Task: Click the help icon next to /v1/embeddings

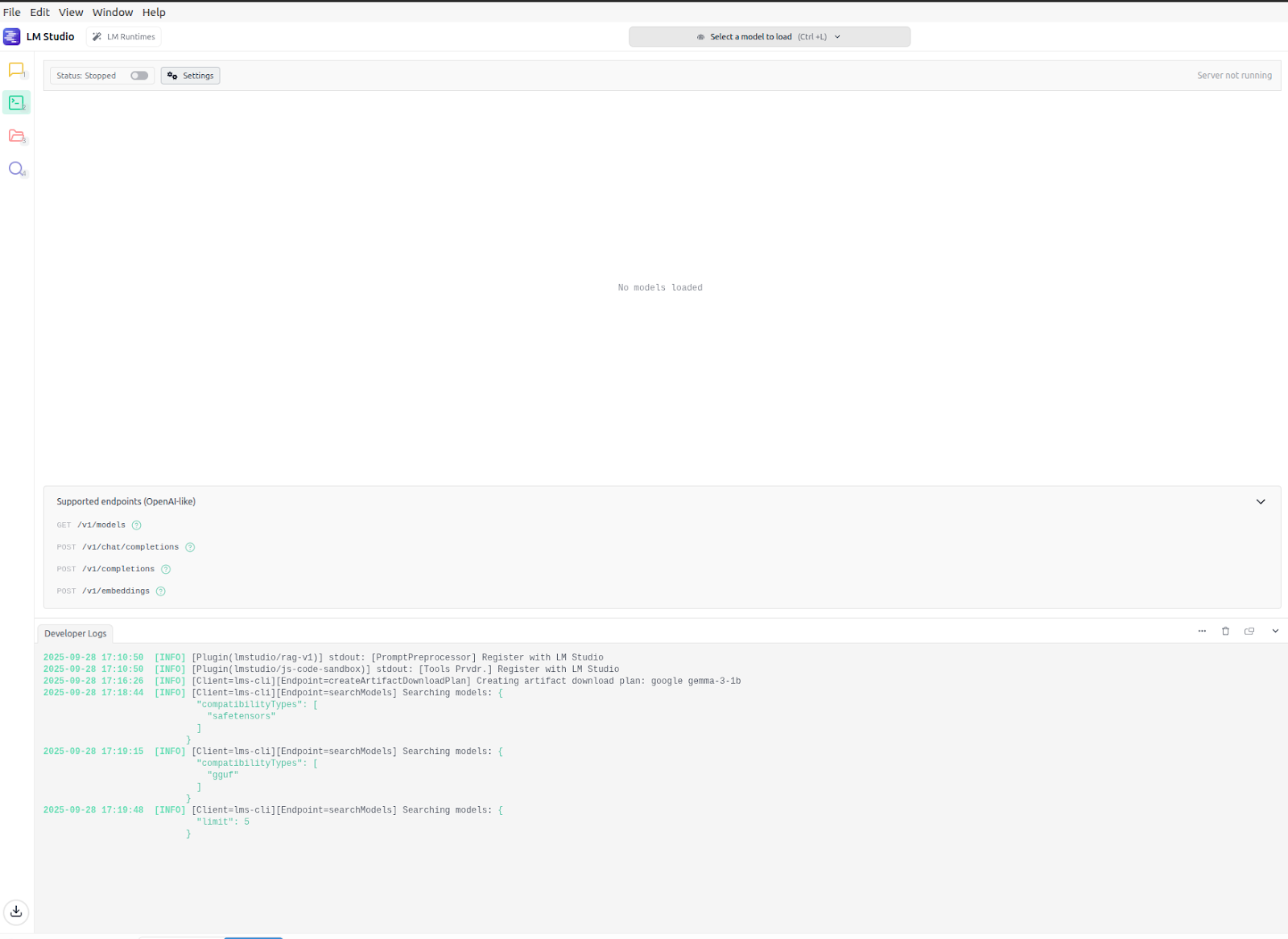Action: (x=160, y=591)
